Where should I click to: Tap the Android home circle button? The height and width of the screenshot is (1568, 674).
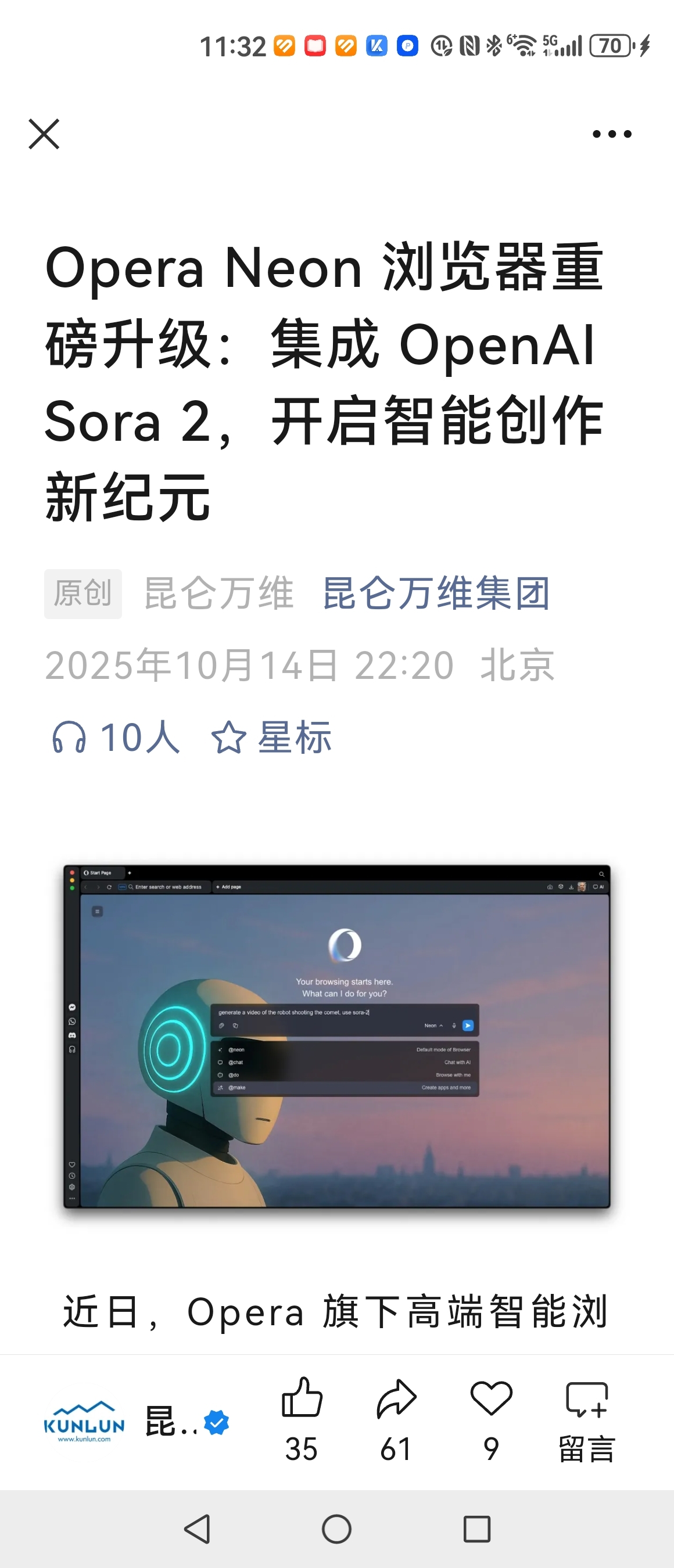[336, 1529]
